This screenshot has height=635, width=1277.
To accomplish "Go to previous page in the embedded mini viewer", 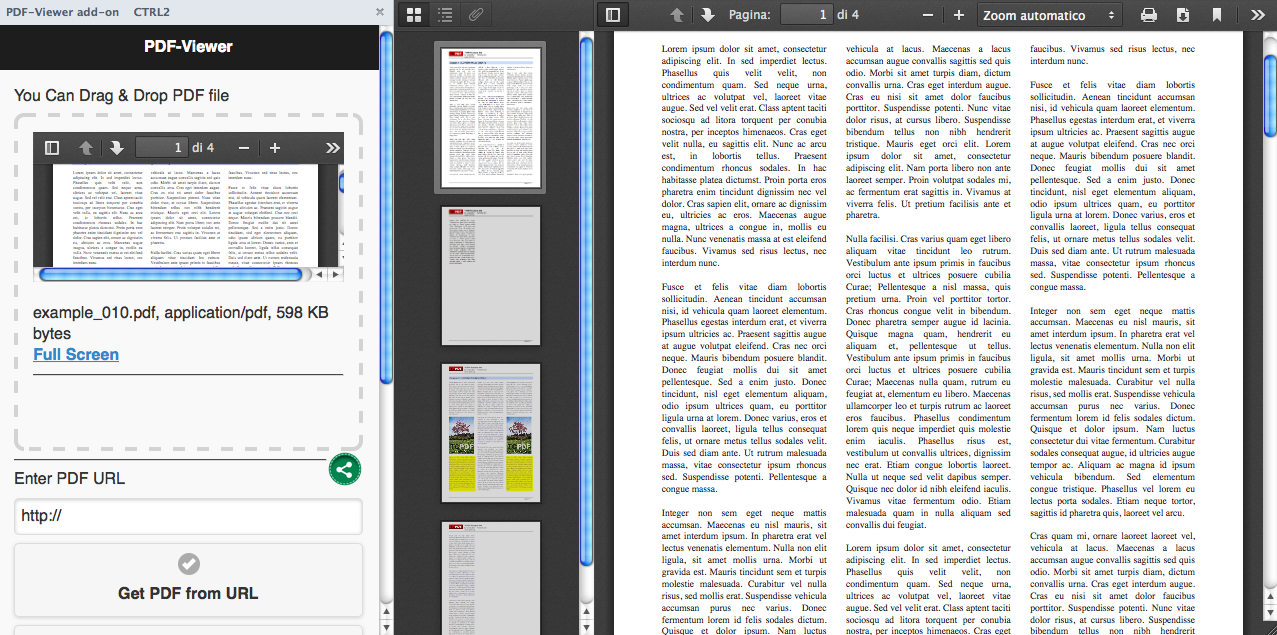I will pyautogui.click(x=86, y=148).
